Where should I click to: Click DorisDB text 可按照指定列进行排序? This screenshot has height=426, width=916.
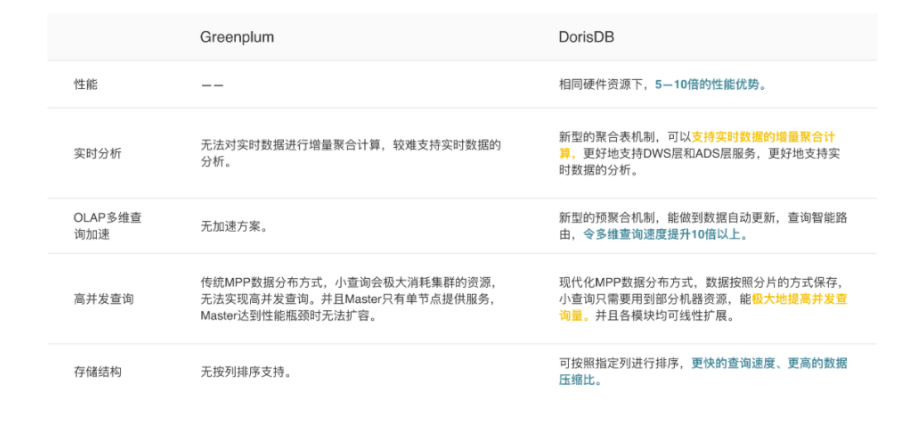(x=622, y=363)
